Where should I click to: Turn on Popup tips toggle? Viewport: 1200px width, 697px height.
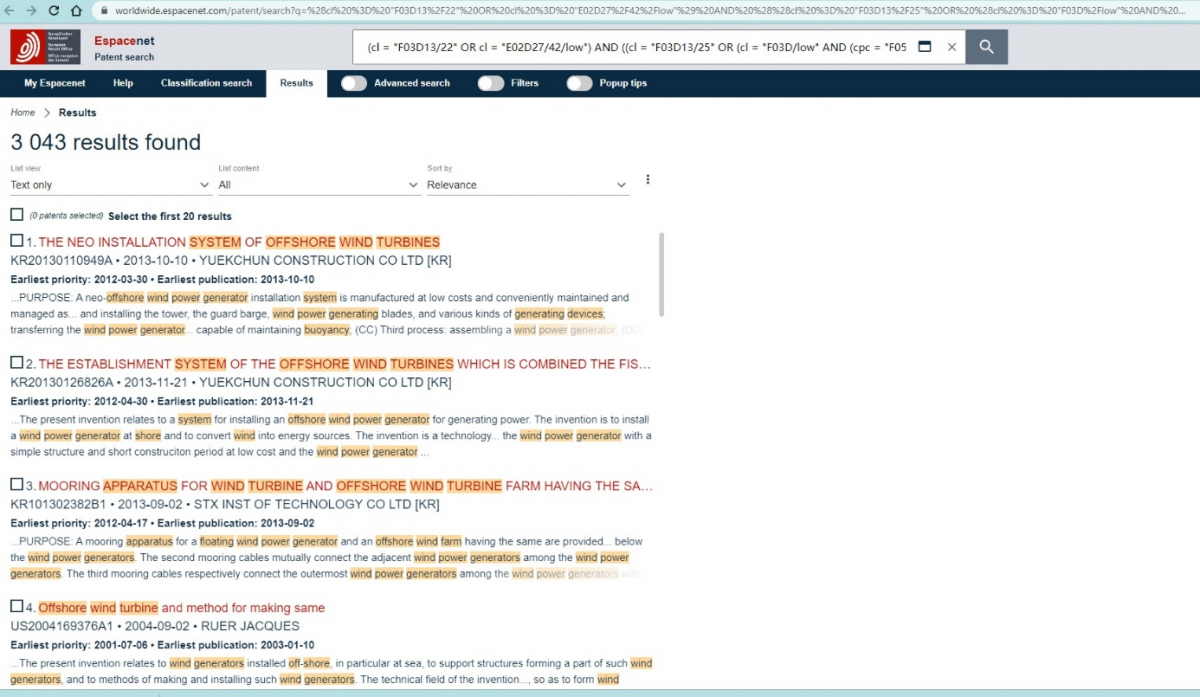point(579,83)
